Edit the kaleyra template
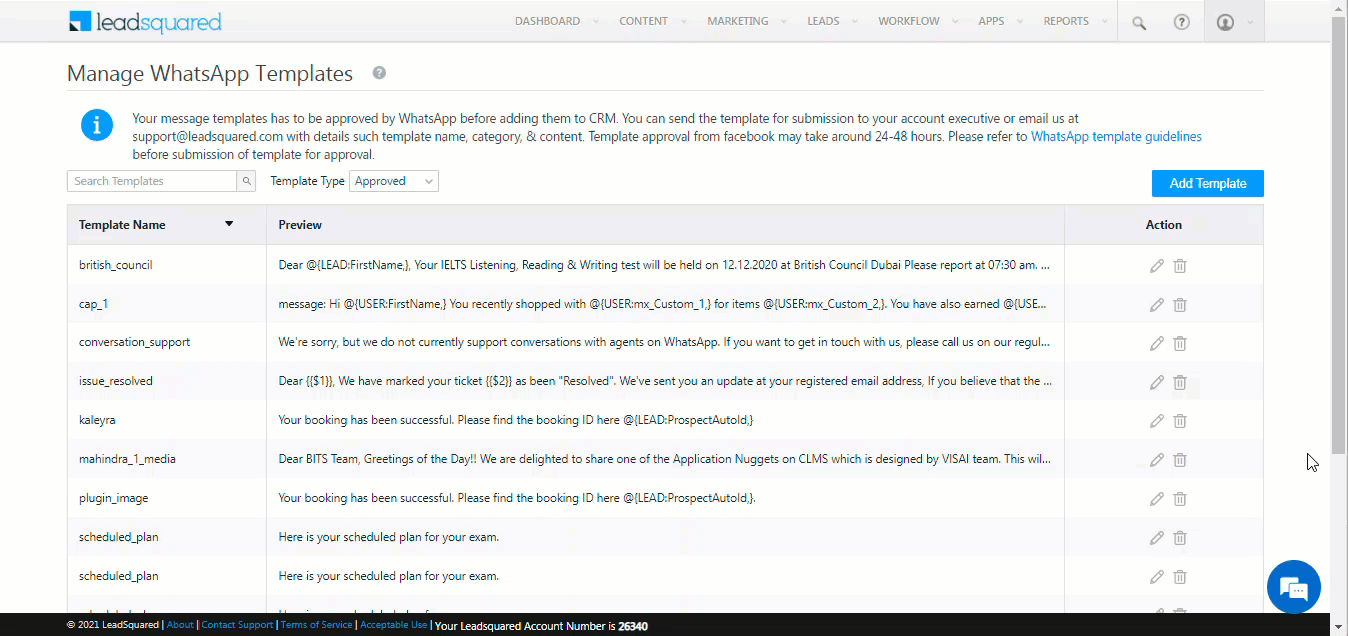Viewport: 1348px width, 636px height. point(1157,421)
